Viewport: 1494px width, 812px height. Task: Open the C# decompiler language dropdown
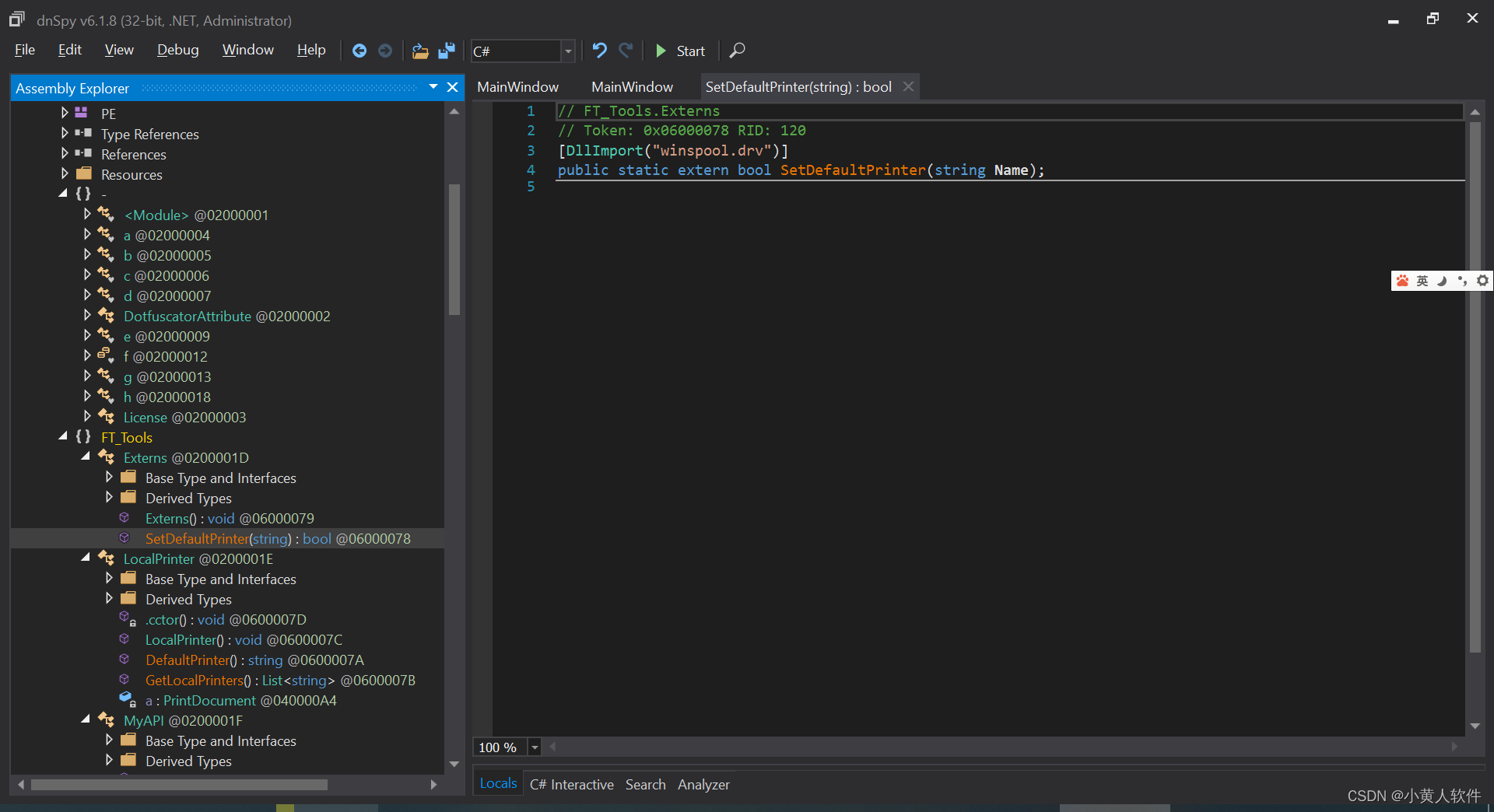[569, 51]
